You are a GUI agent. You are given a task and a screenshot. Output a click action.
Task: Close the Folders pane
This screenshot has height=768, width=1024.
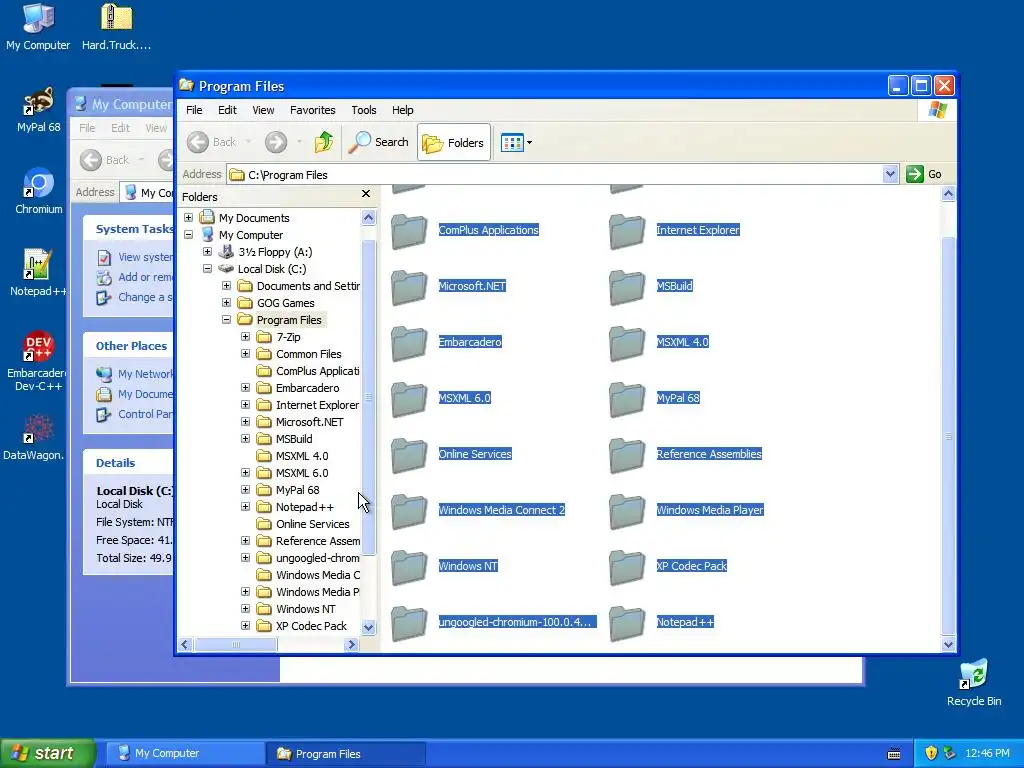(x=366, y=194)
